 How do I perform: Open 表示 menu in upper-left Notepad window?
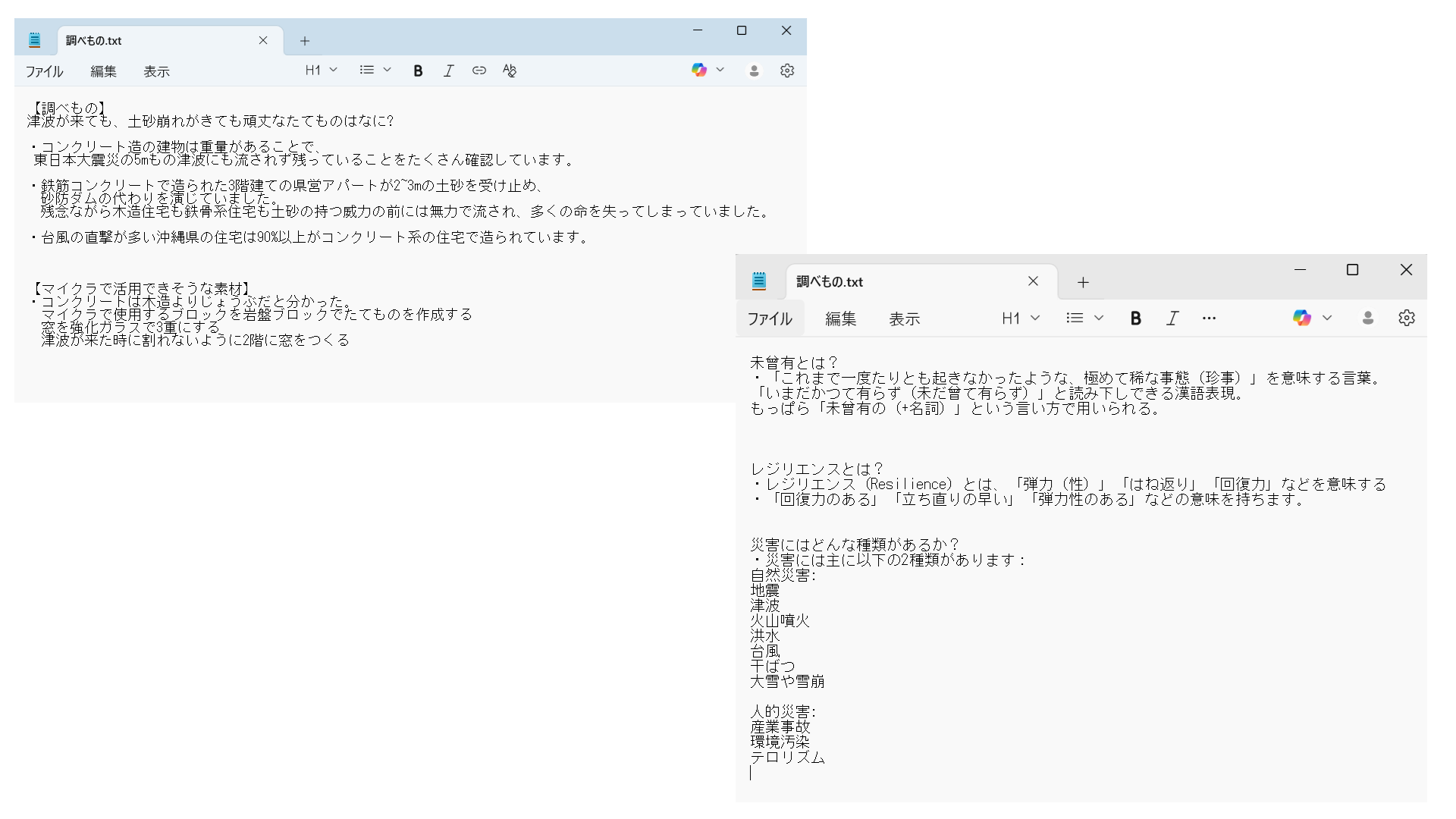click(x=156, y=71)
